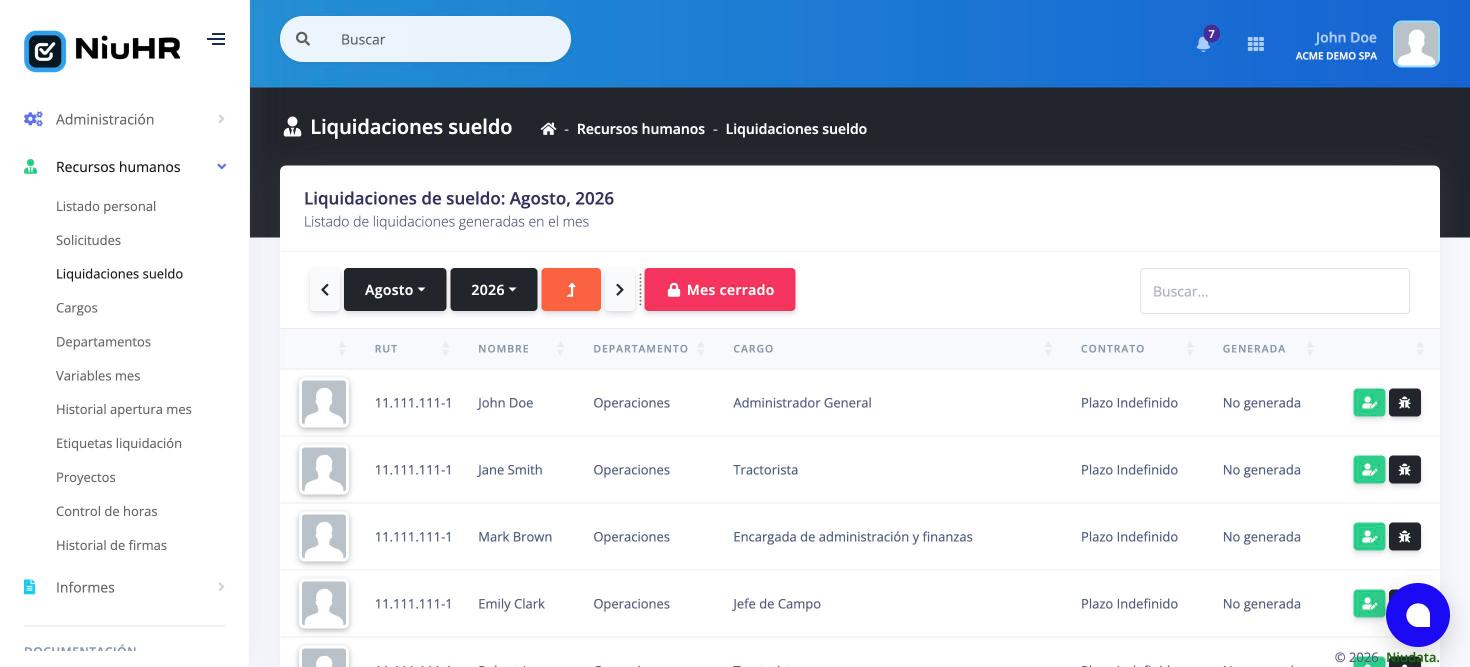The width and height of the screenshot is (1470, 667).
Task: Click the name Jane Smith in the table
Action: pos(510,470)
